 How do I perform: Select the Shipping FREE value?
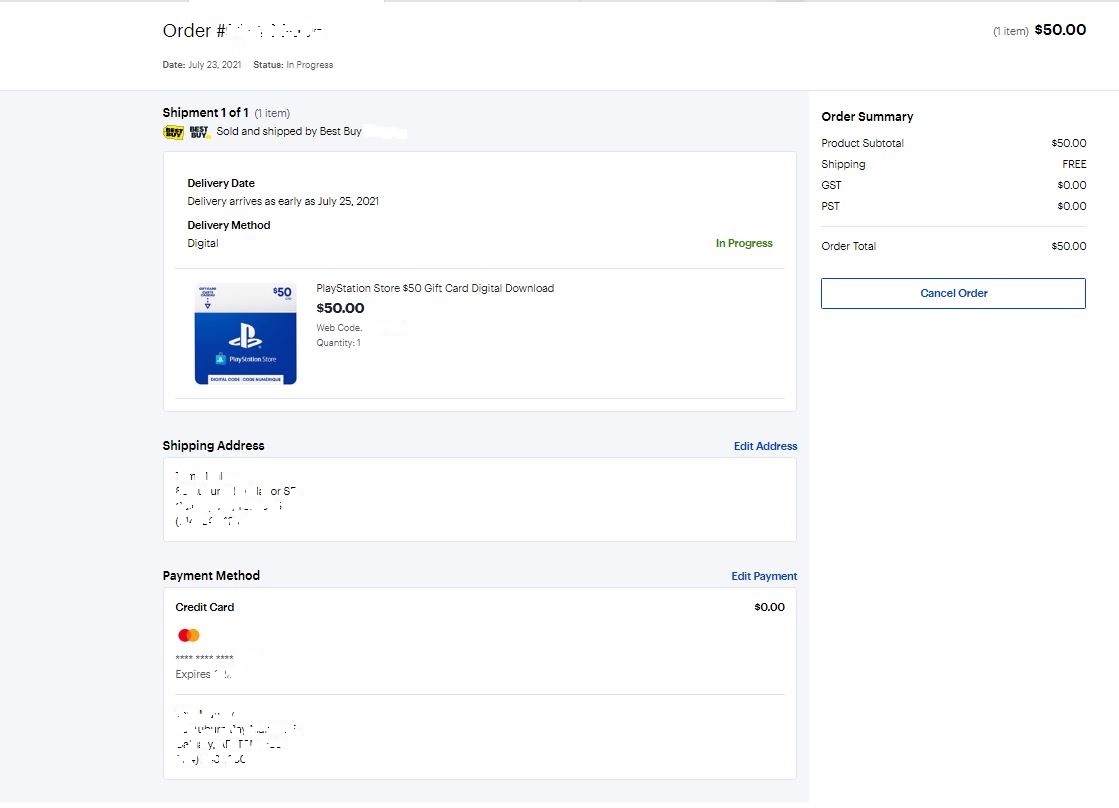pyautogui.click(x=1074, y=164)
